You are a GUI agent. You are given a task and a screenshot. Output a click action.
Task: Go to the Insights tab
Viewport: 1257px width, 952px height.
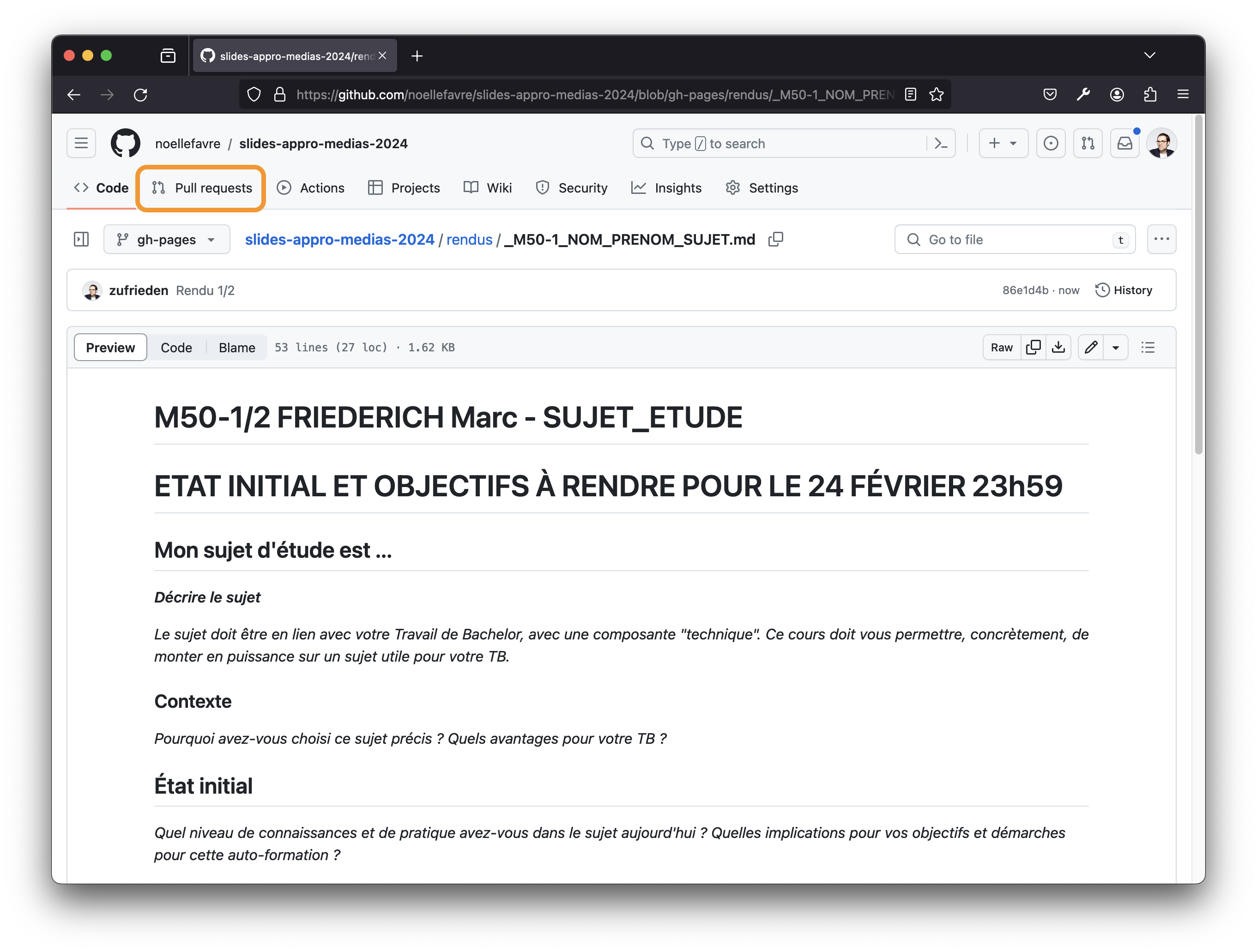pyautogui.click(x=666, y=188)
